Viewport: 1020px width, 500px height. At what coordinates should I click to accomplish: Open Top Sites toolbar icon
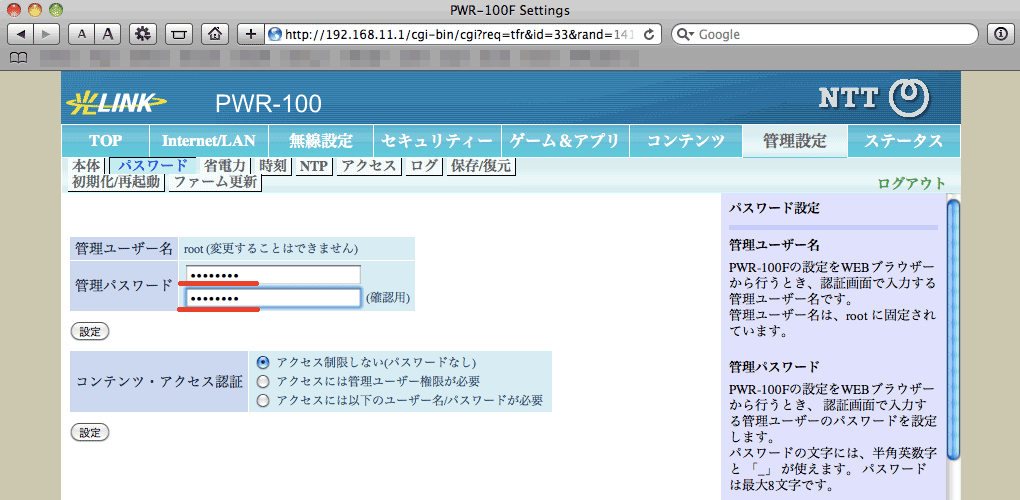tap(179, 33)
